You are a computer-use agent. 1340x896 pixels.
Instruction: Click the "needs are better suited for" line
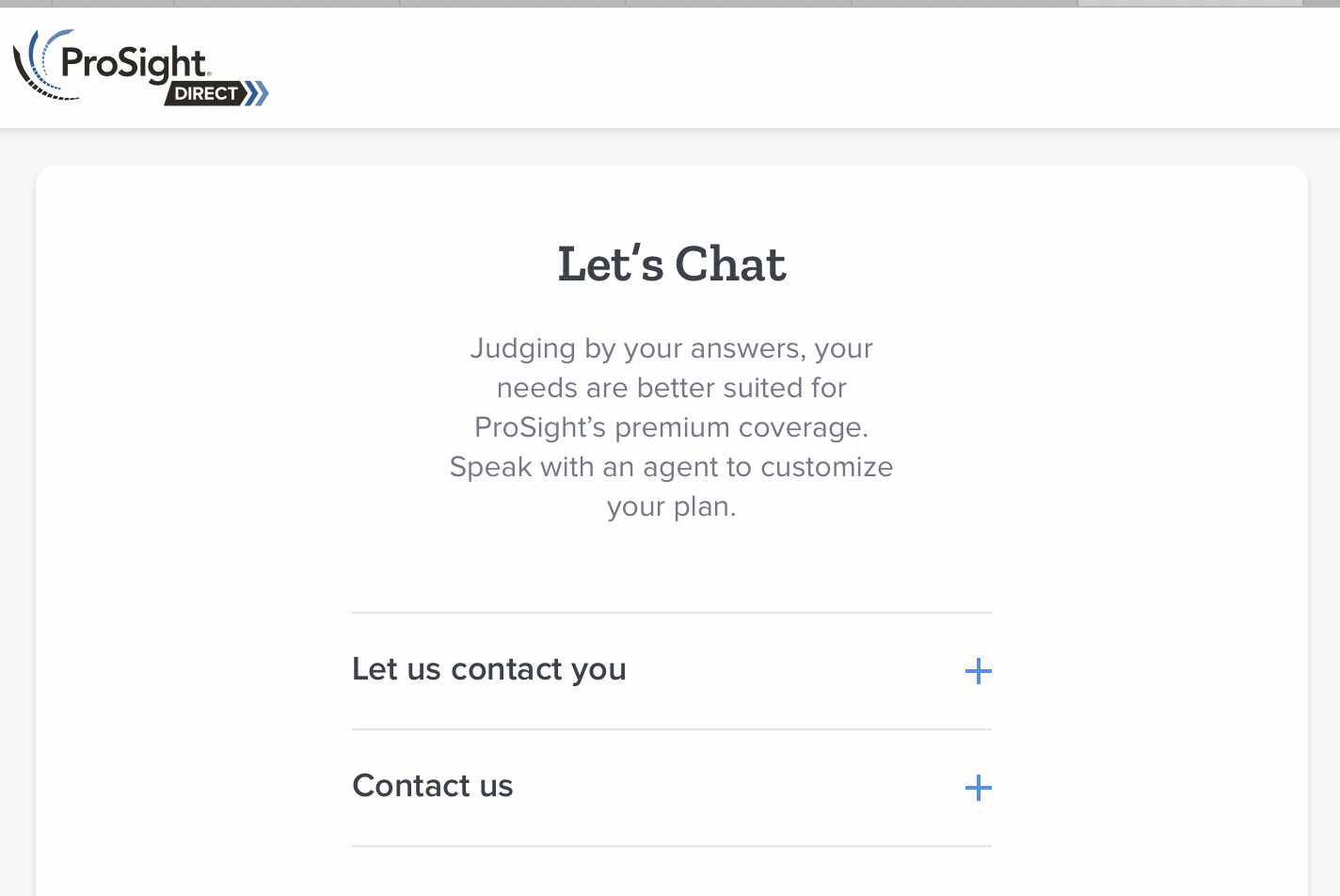click(671, 388)
